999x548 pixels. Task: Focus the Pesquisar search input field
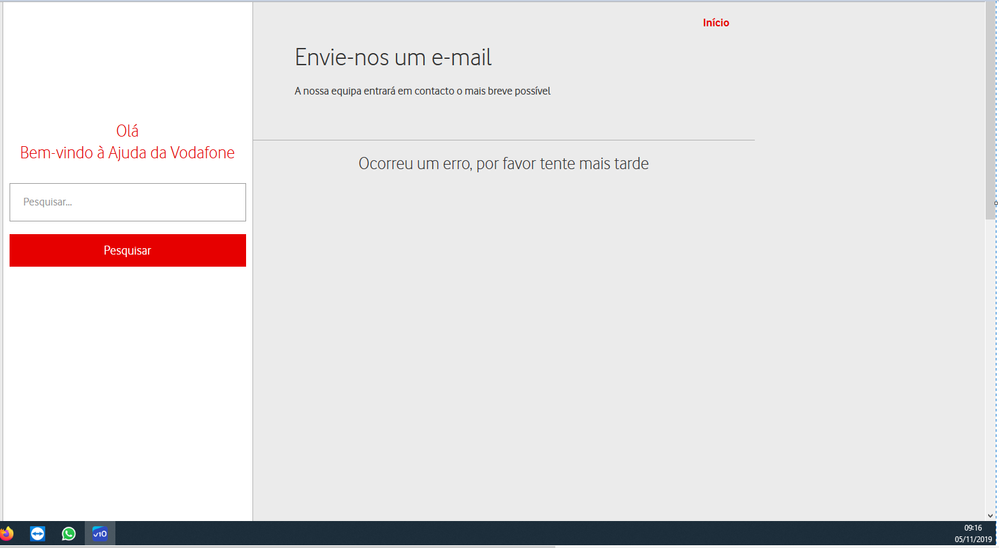coord(127,202)
